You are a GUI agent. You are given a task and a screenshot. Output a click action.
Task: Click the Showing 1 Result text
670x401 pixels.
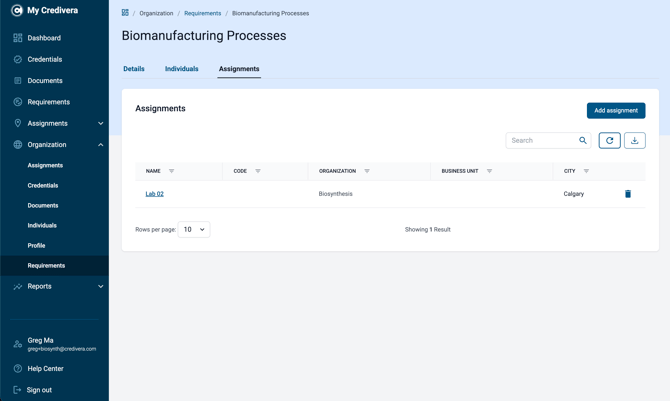click(428, 230)
